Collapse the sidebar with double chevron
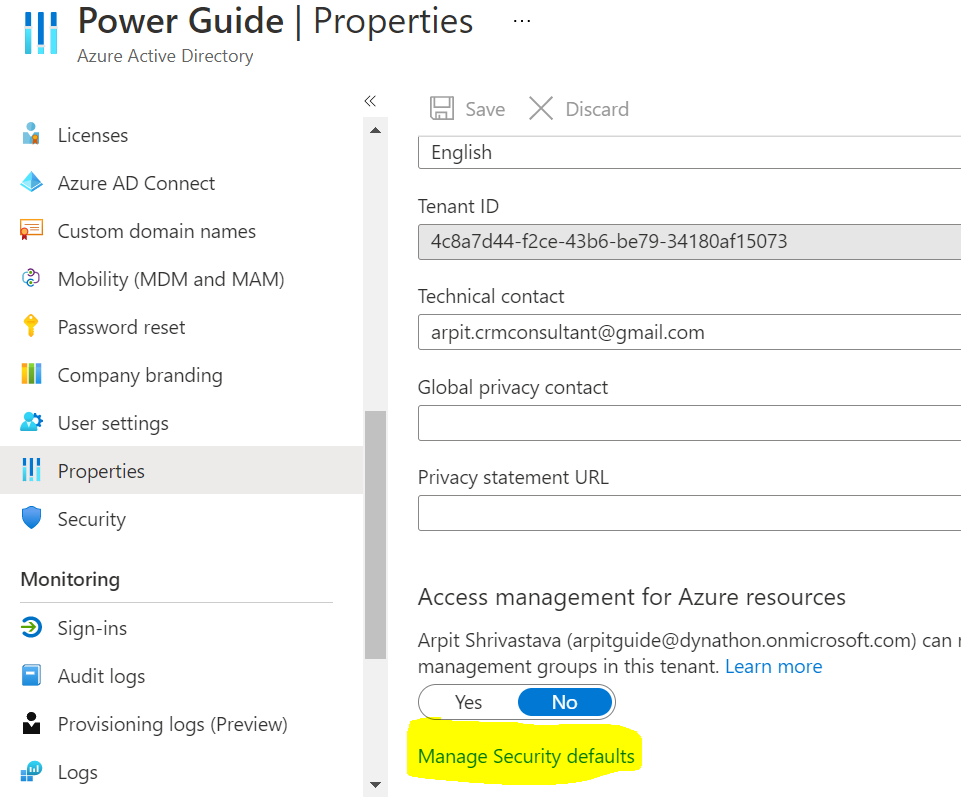The width and height of the screenshot is (961, 797). click(370, 101)
